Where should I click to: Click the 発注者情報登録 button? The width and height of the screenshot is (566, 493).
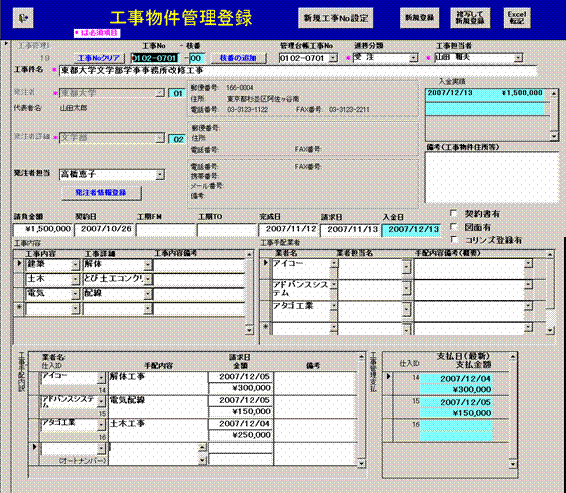[101, 193]
